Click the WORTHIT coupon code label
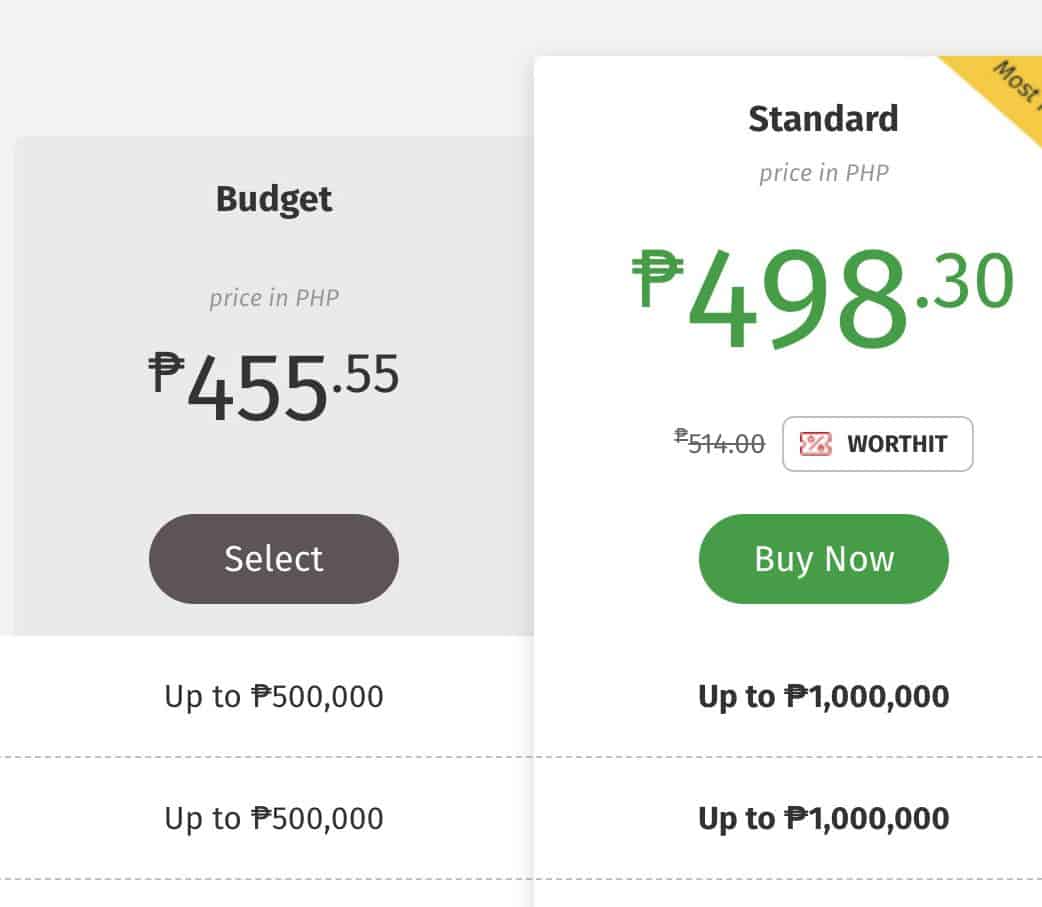This screenshot has height=907, width=1042. pyautogui.click(x=896, y=444)
